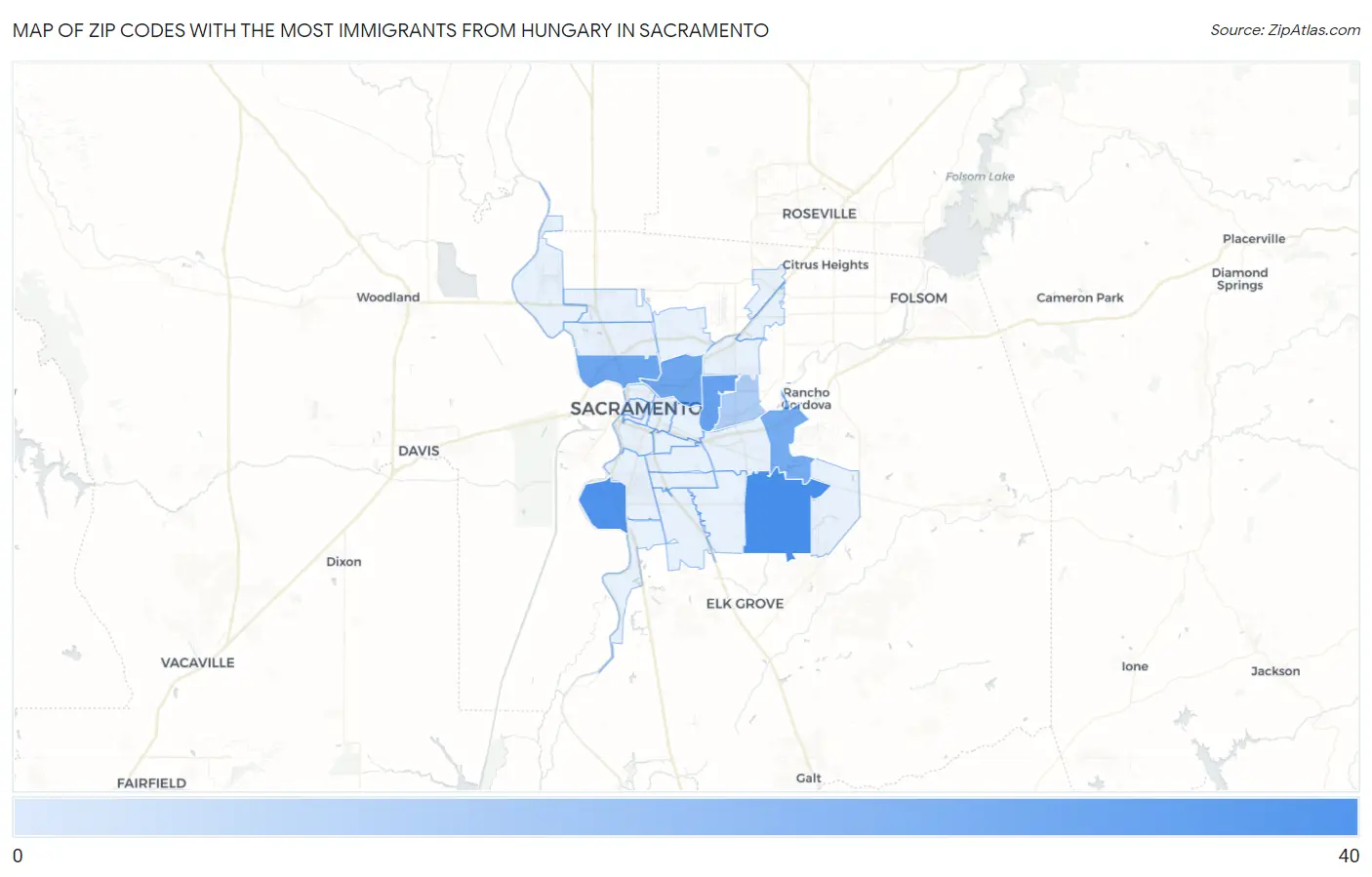1372x877 pixels.
Task: Click the VACAVILLE label
Action: [x=197, y=662]
